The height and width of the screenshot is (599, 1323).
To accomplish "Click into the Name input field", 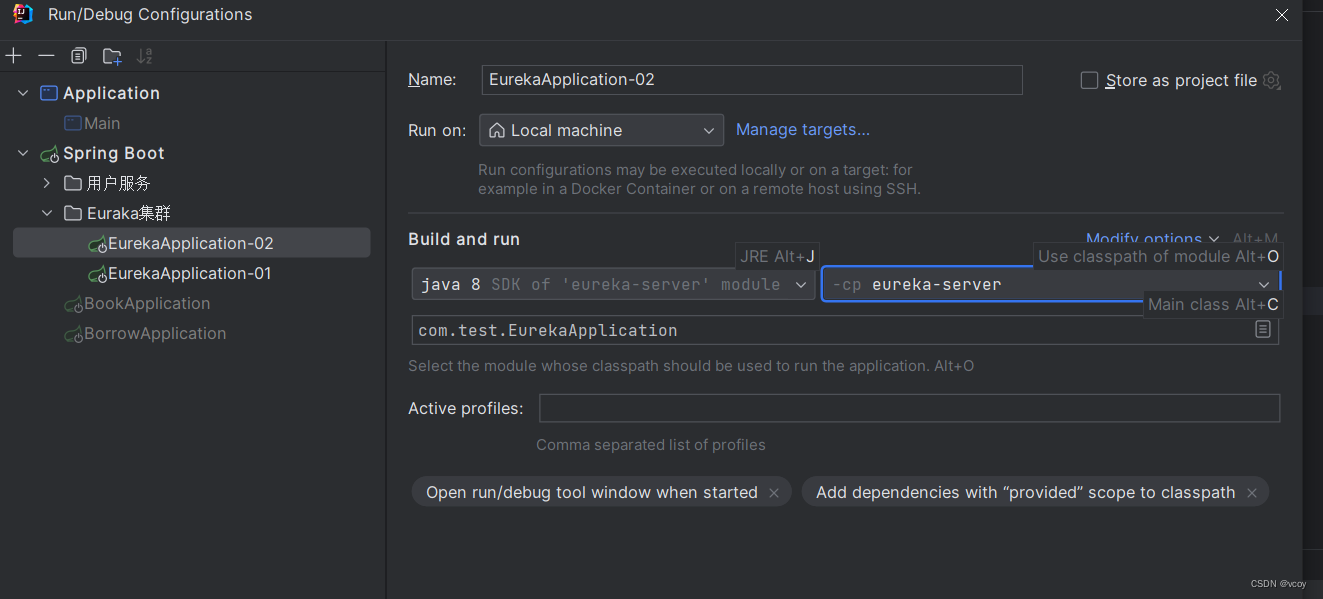I will (752, 80).
